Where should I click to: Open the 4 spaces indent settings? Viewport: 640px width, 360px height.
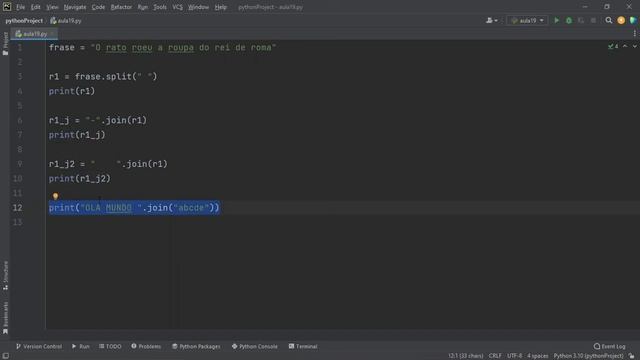538,356
